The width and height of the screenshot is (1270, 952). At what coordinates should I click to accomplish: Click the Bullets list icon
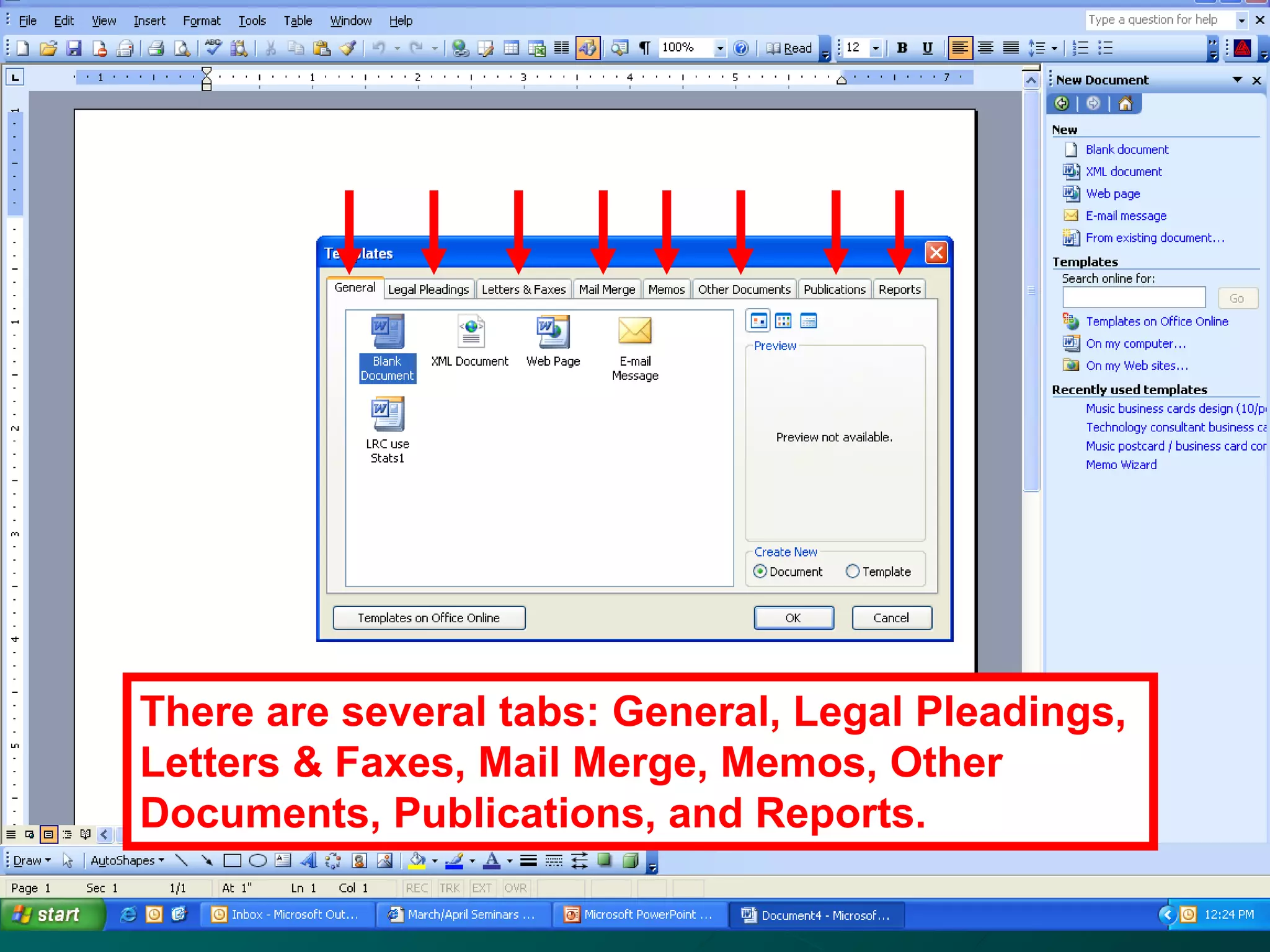tap(1106, 48)
